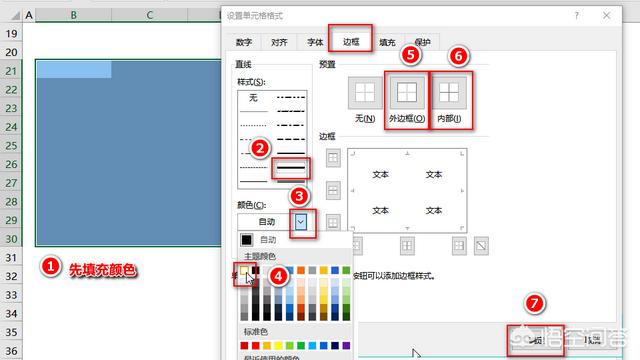Select row 30 header
The width and height of the screenshot is (640, 360).
11,239
